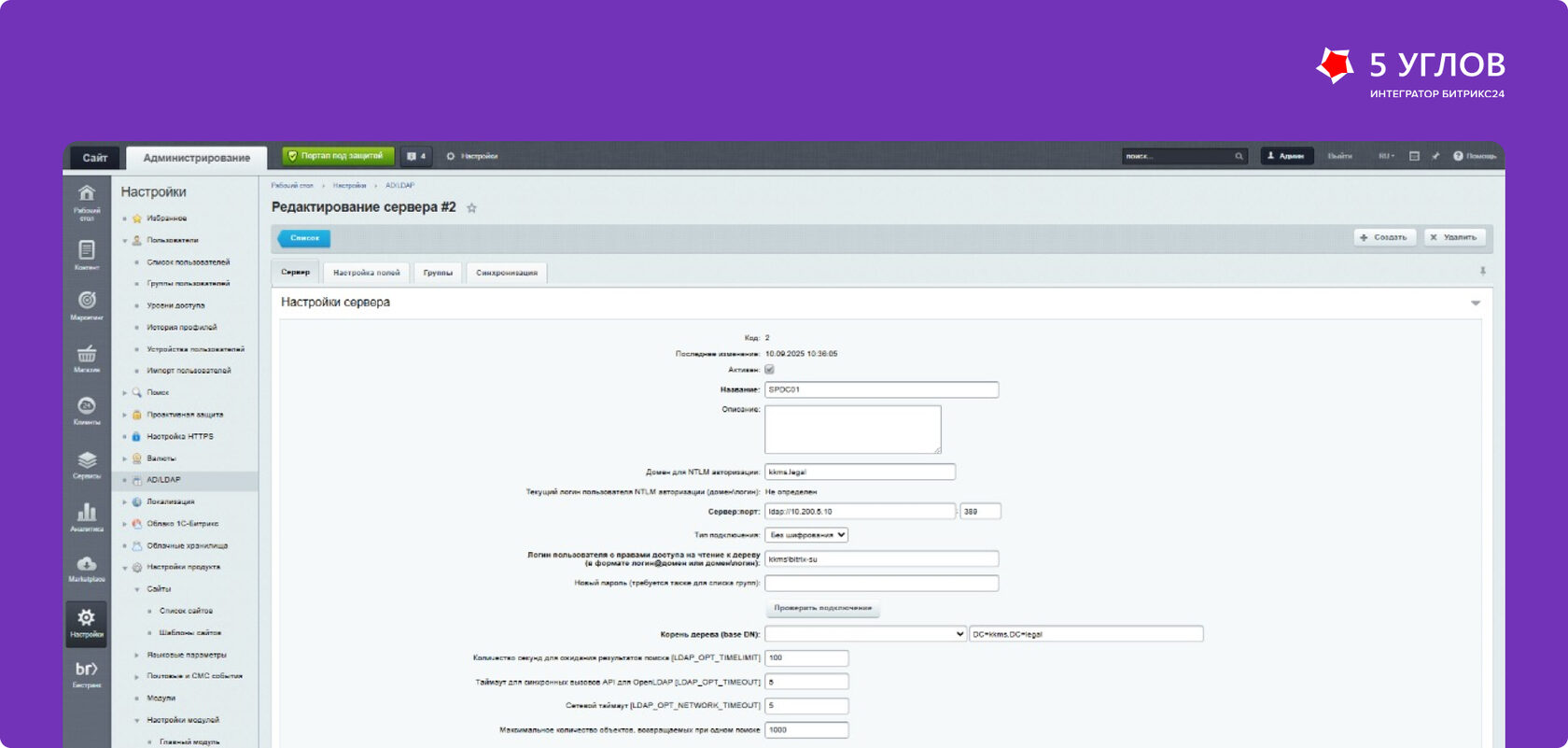Open Избранное in settings tree
This screenshot has height=748, width=1568.
point(166,219)
